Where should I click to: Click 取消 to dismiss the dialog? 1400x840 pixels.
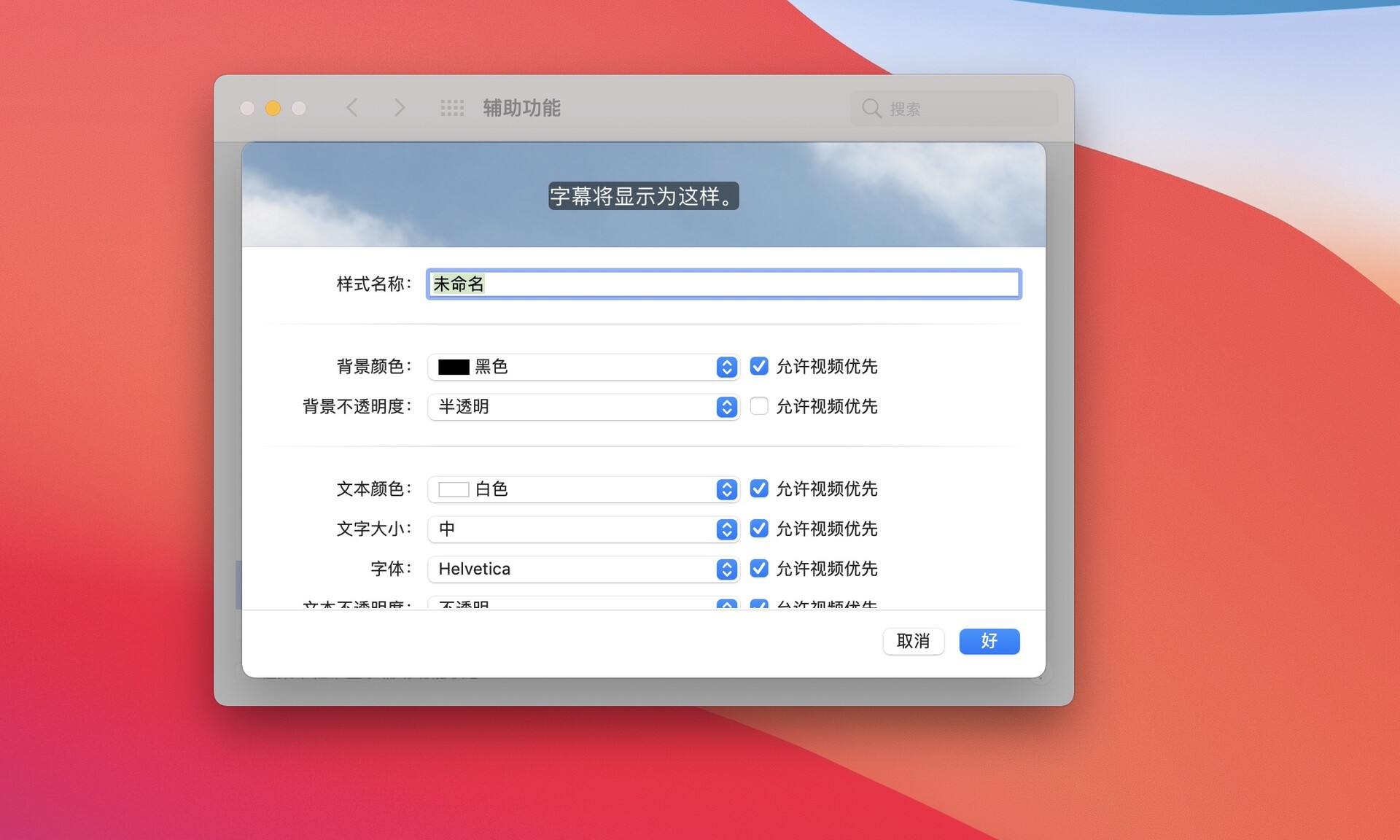913,641
